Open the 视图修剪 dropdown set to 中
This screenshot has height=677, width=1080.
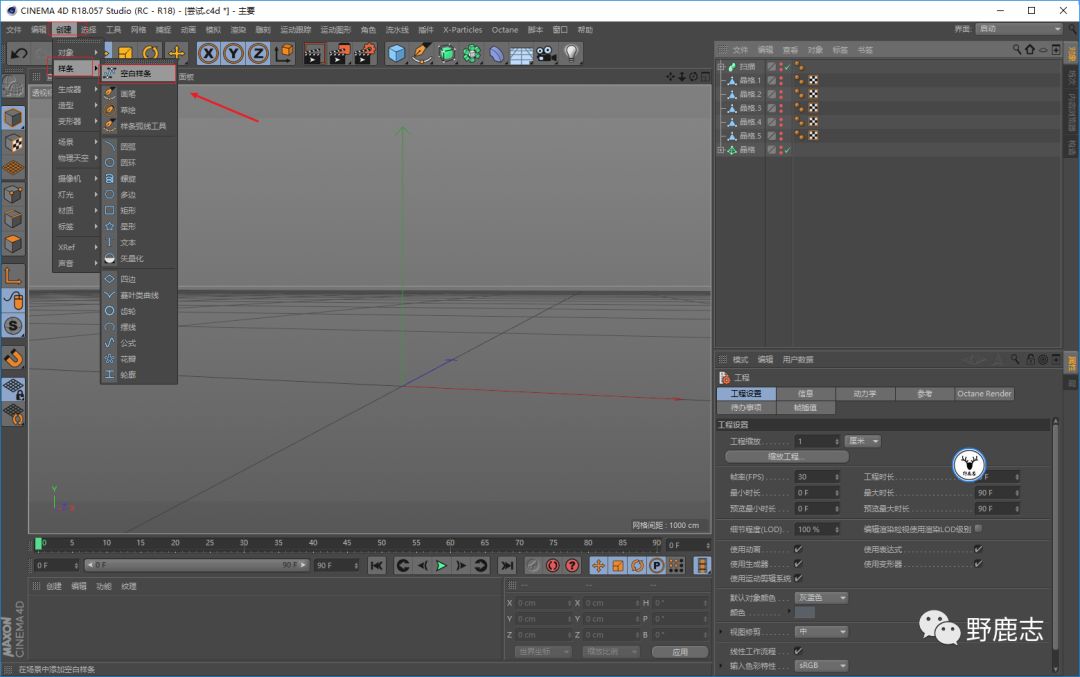(x=821, y=632)
